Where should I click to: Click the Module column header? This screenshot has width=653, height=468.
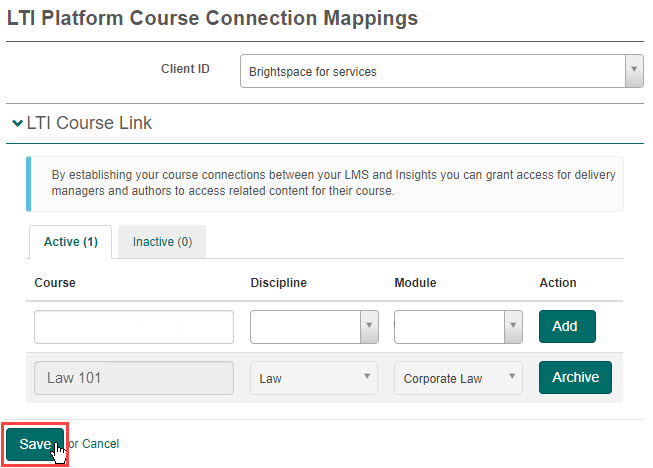point(415,283)
